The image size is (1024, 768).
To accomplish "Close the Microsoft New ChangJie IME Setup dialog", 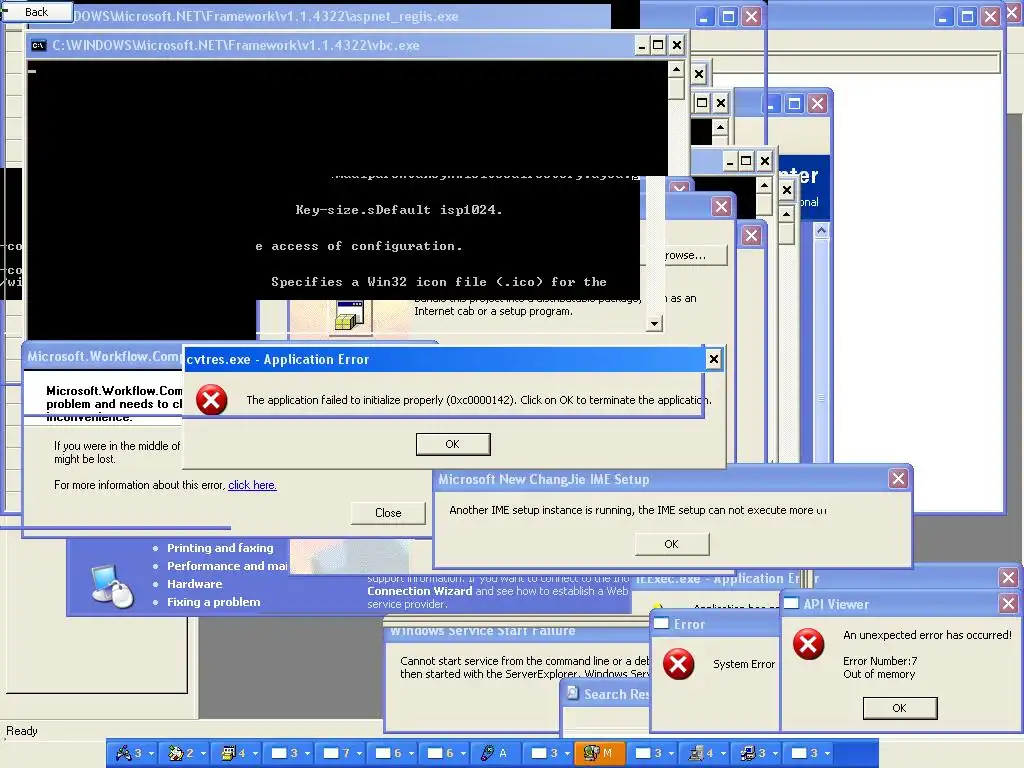I will coord(899,479).
